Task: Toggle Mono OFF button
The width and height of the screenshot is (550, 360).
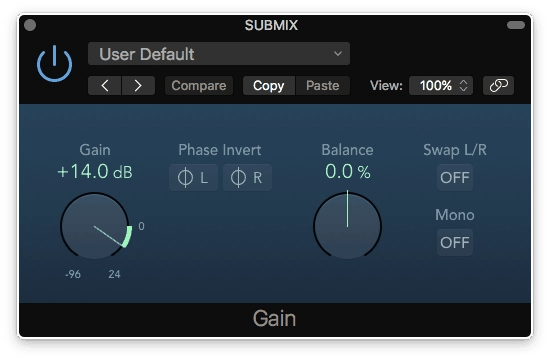Action: pyautogui.click(x=455, y=242)
